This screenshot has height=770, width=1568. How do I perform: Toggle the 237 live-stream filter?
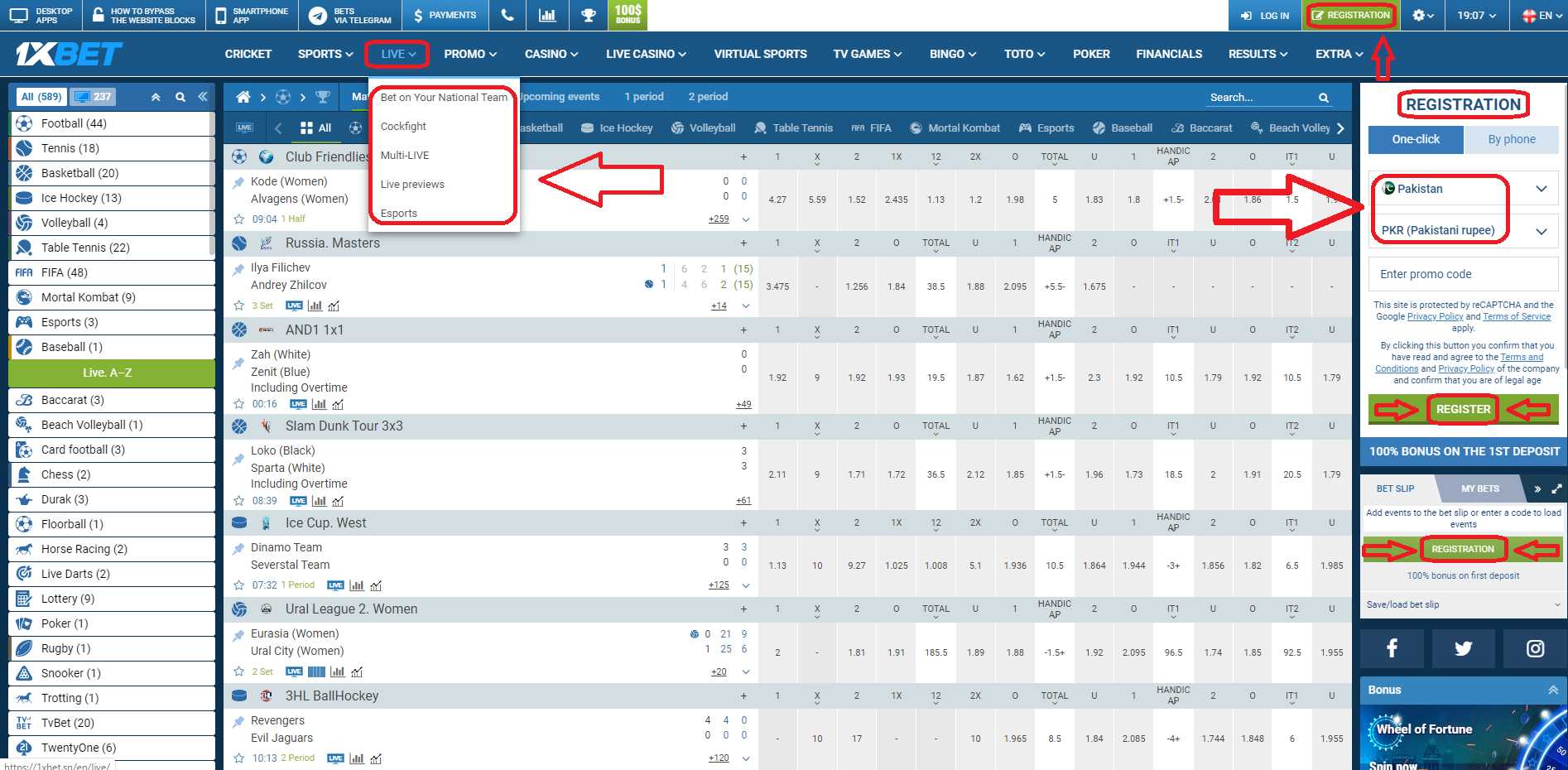(x=93, y=97)
